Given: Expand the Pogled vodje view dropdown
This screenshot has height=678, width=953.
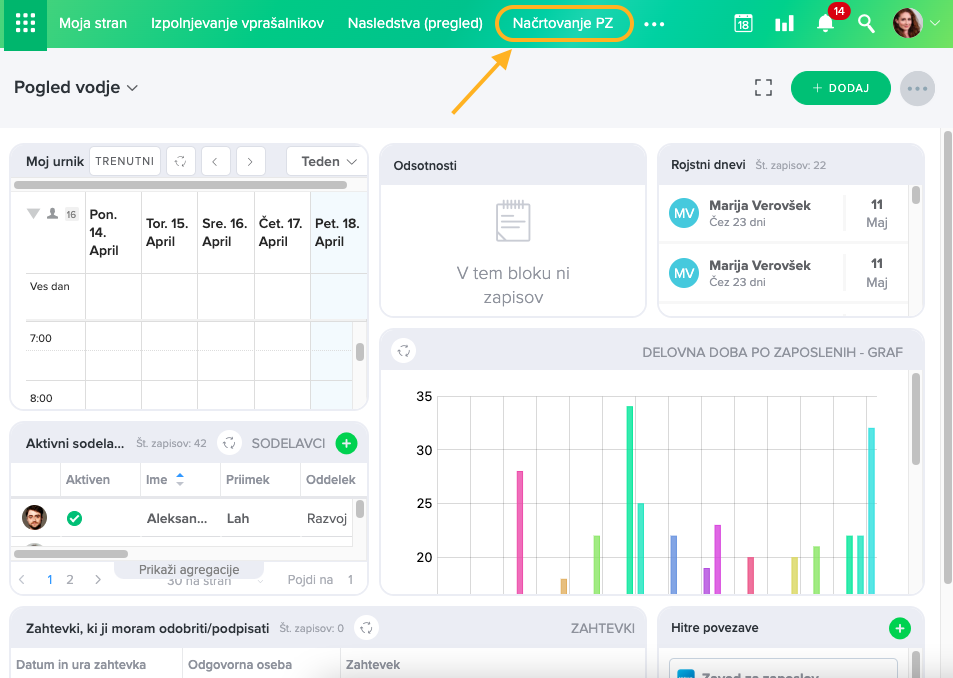Looking at the screenshot, I should coord(76,88).
